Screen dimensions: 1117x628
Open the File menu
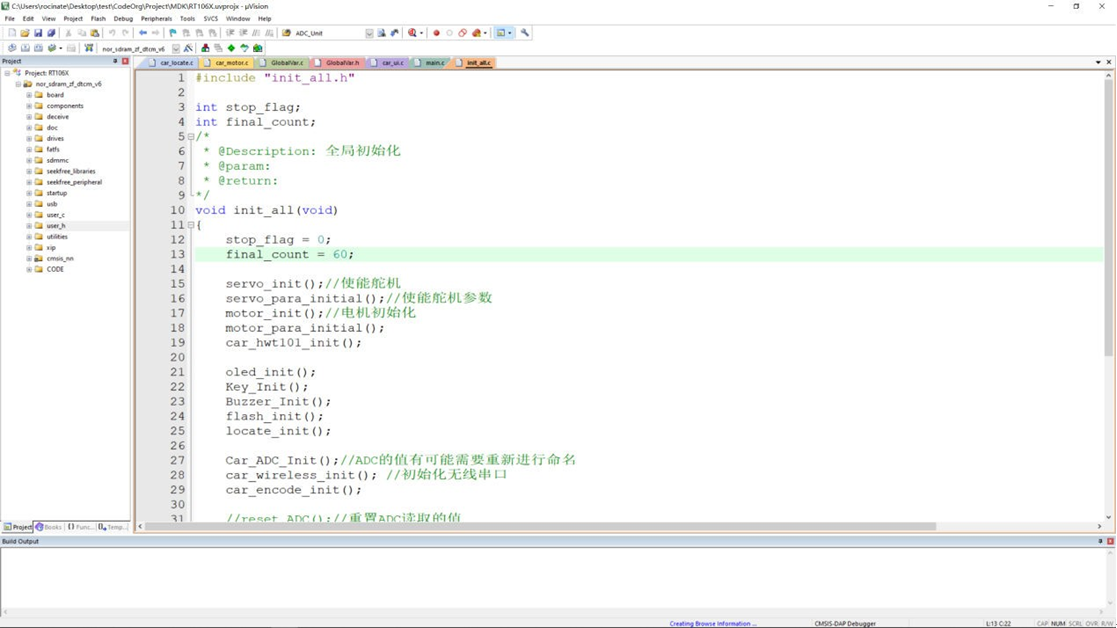click(9, 19)
